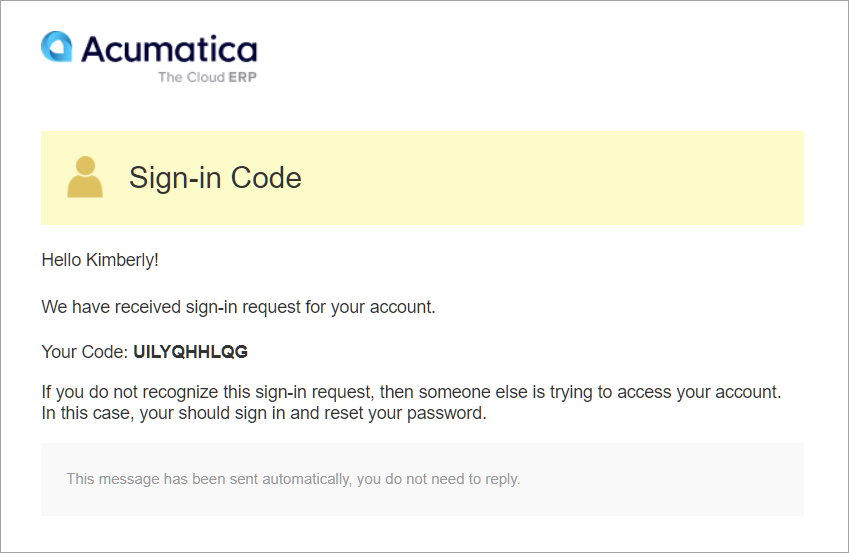849x553 pixels.
Task: Click the "We have received sign-in request" sentence
Action: 238,307
